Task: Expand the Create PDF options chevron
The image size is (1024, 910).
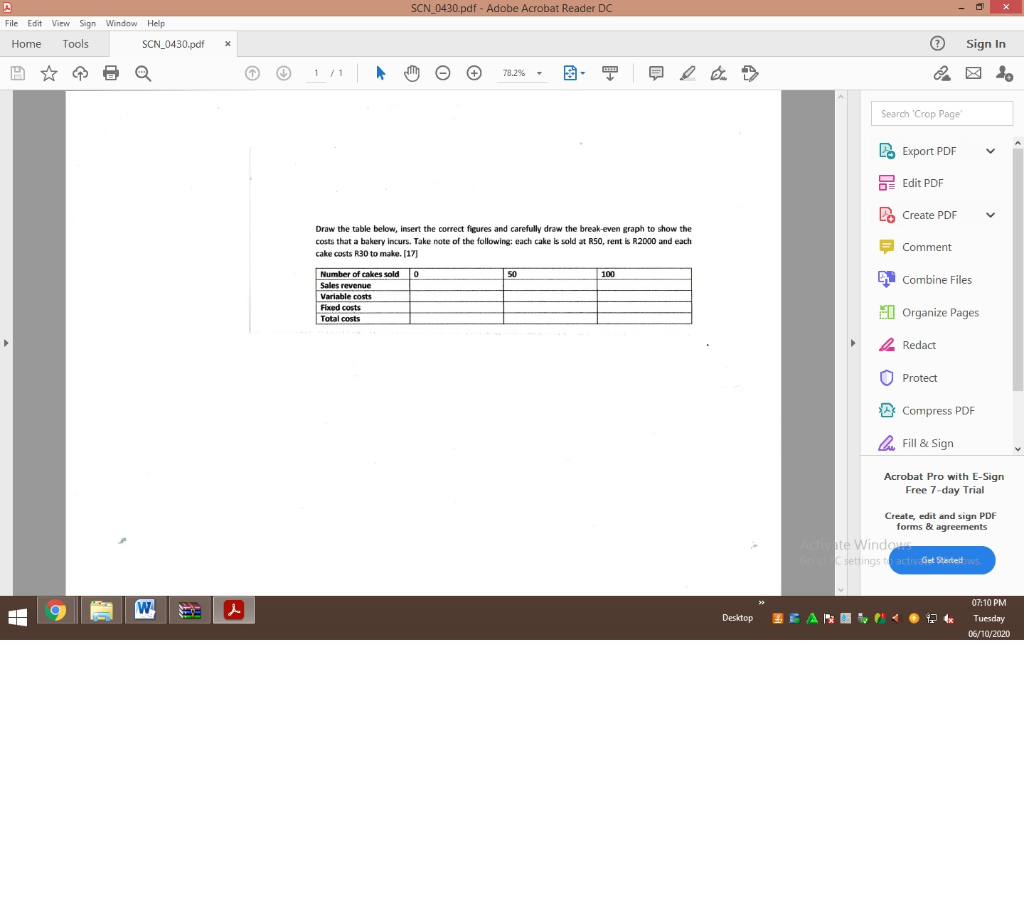Action: point(990,214)
